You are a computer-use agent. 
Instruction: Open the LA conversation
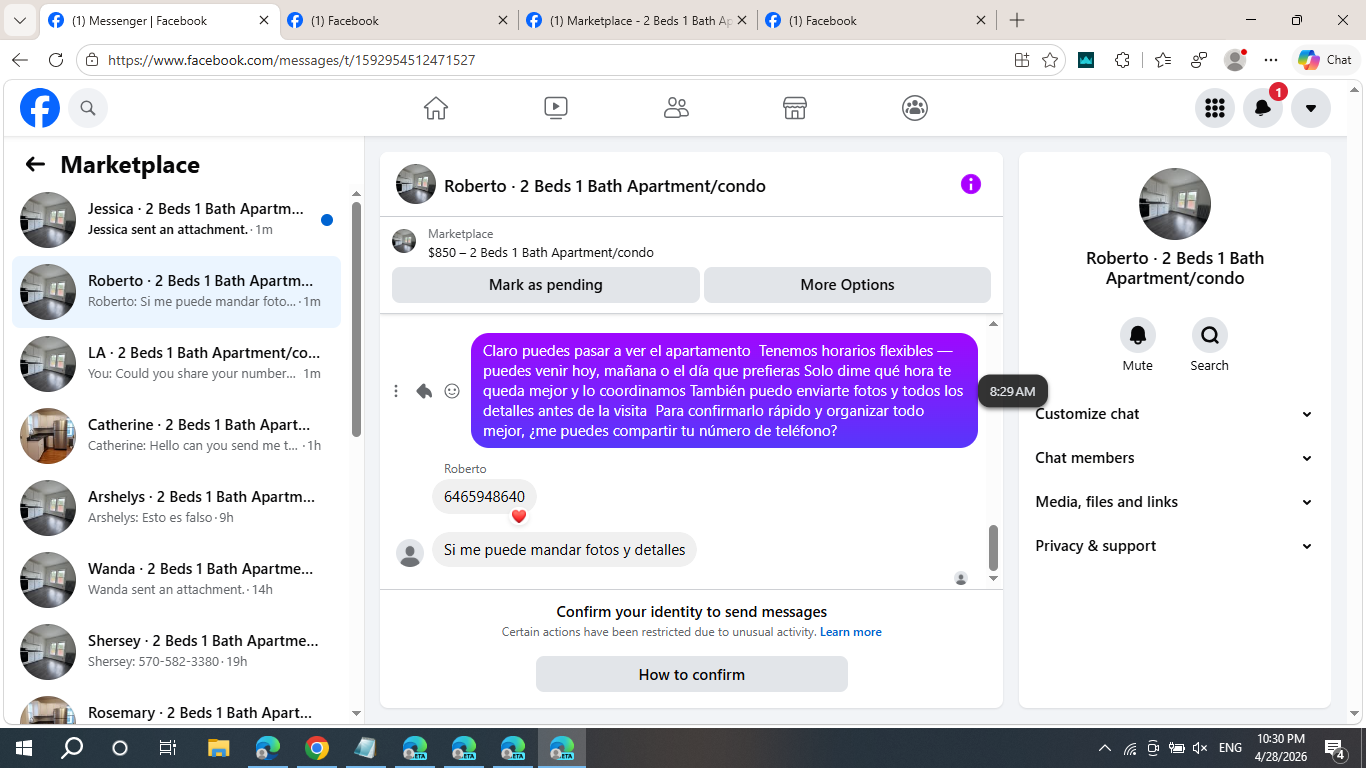[176, 364]
